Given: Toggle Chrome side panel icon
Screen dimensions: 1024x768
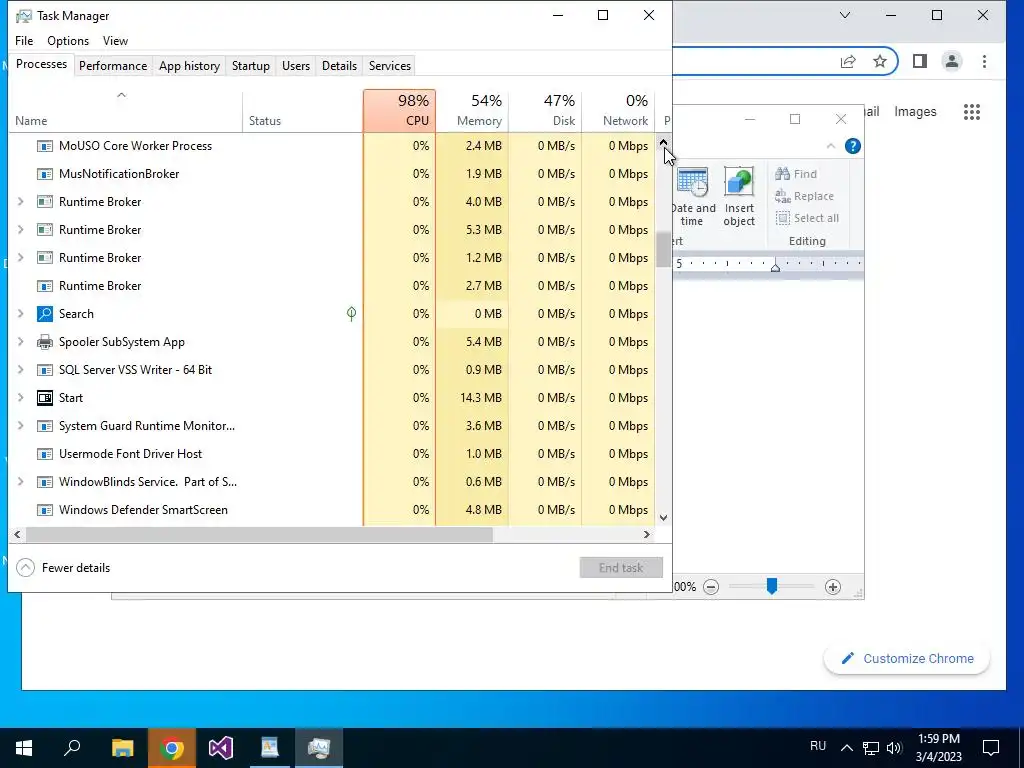Looking at the screenshot, I should (920, 61).
